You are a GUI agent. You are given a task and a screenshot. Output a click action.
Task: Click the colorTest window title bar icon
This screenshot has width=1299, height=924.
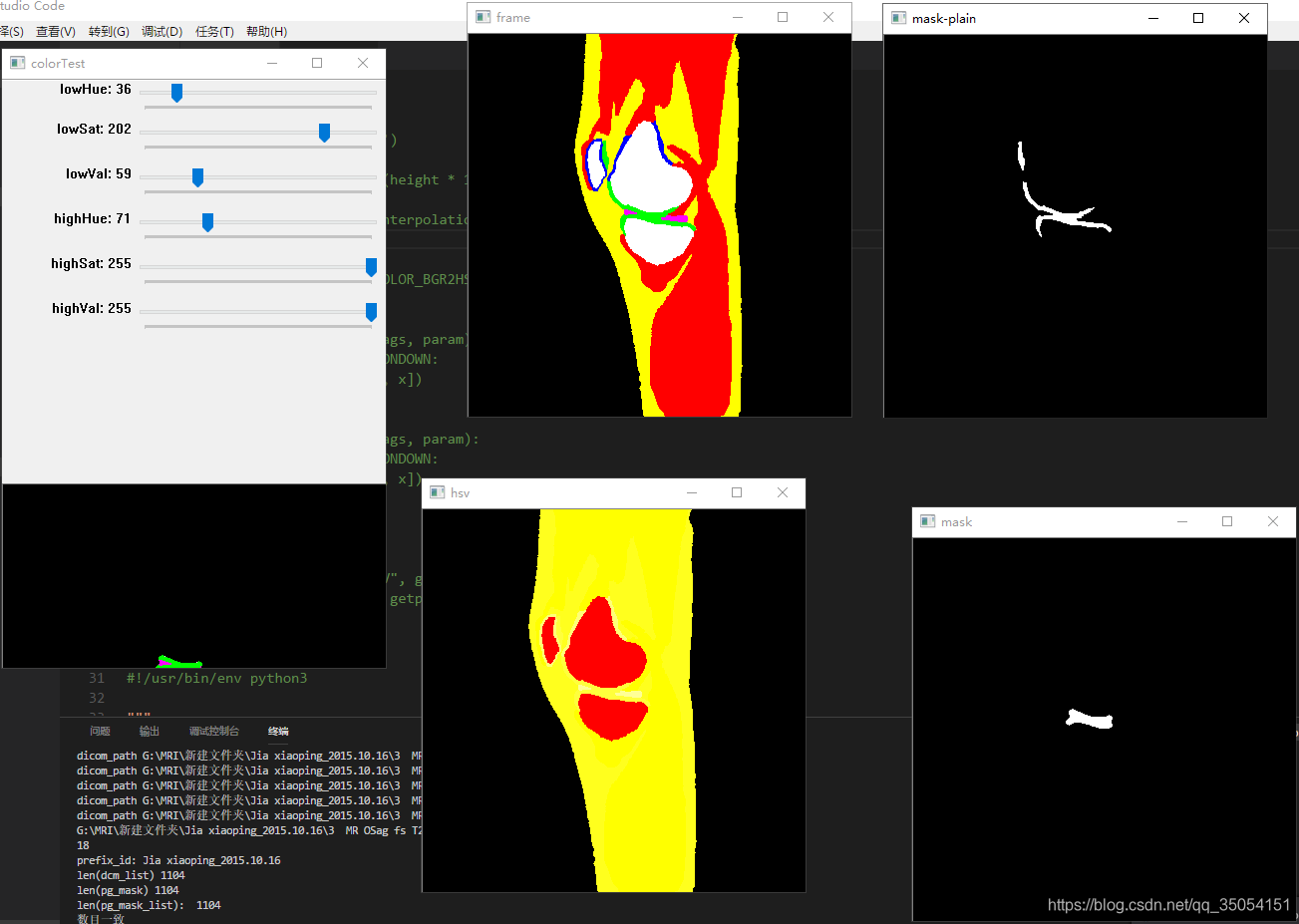pyautogui.click(x=16, y=63)
